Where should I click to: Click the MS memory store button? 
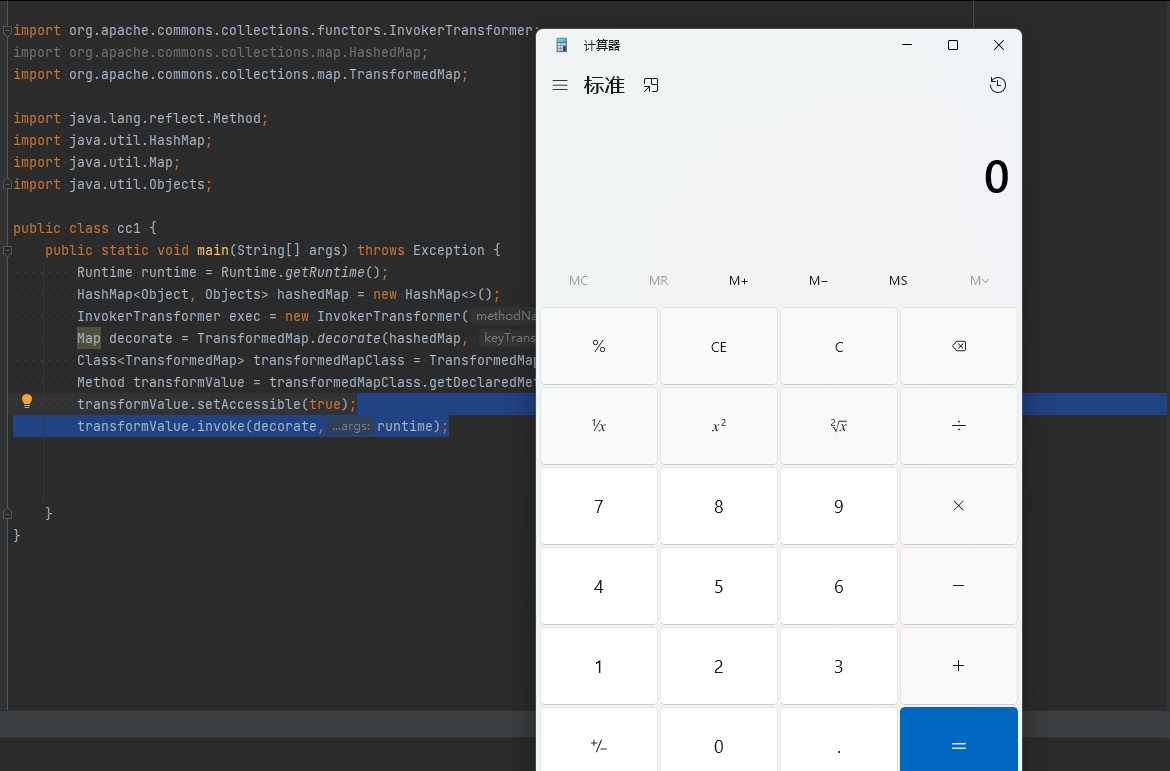click(898, 281)
